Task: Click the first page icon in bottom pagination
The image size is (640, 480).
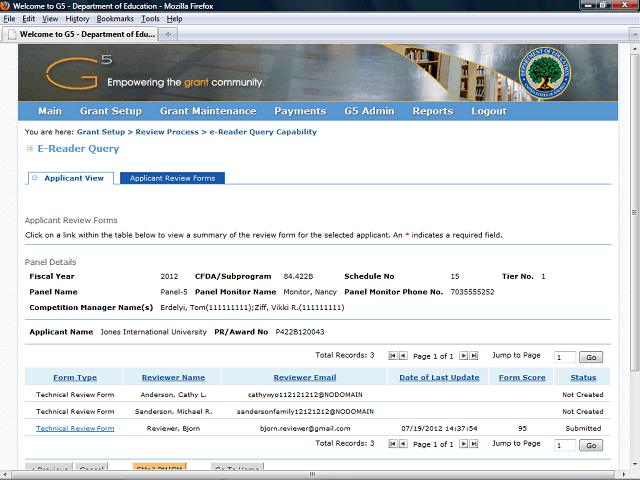Action: coord(392,444)
